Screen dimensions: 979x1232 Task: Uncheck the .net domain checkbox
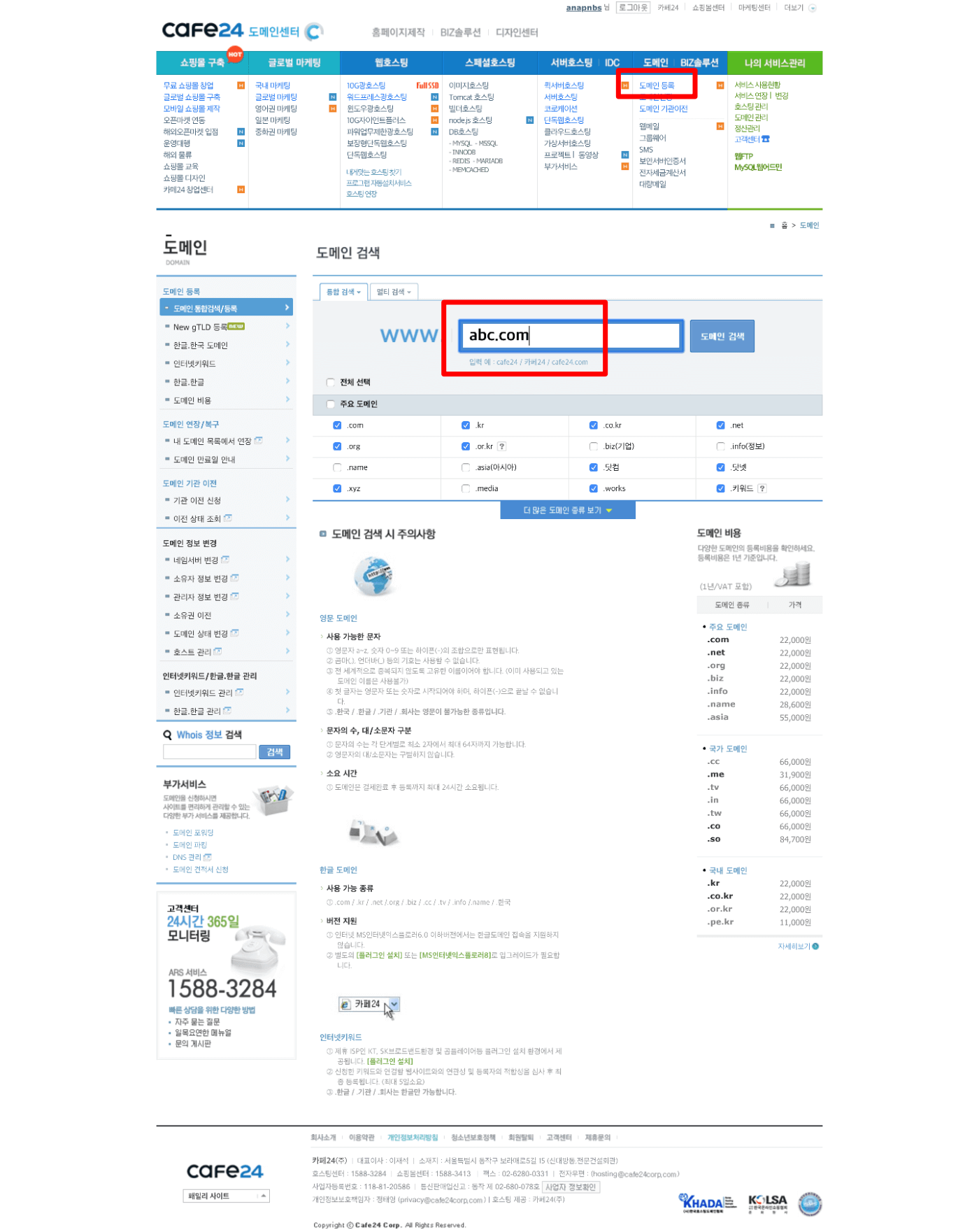coord(721,425)
